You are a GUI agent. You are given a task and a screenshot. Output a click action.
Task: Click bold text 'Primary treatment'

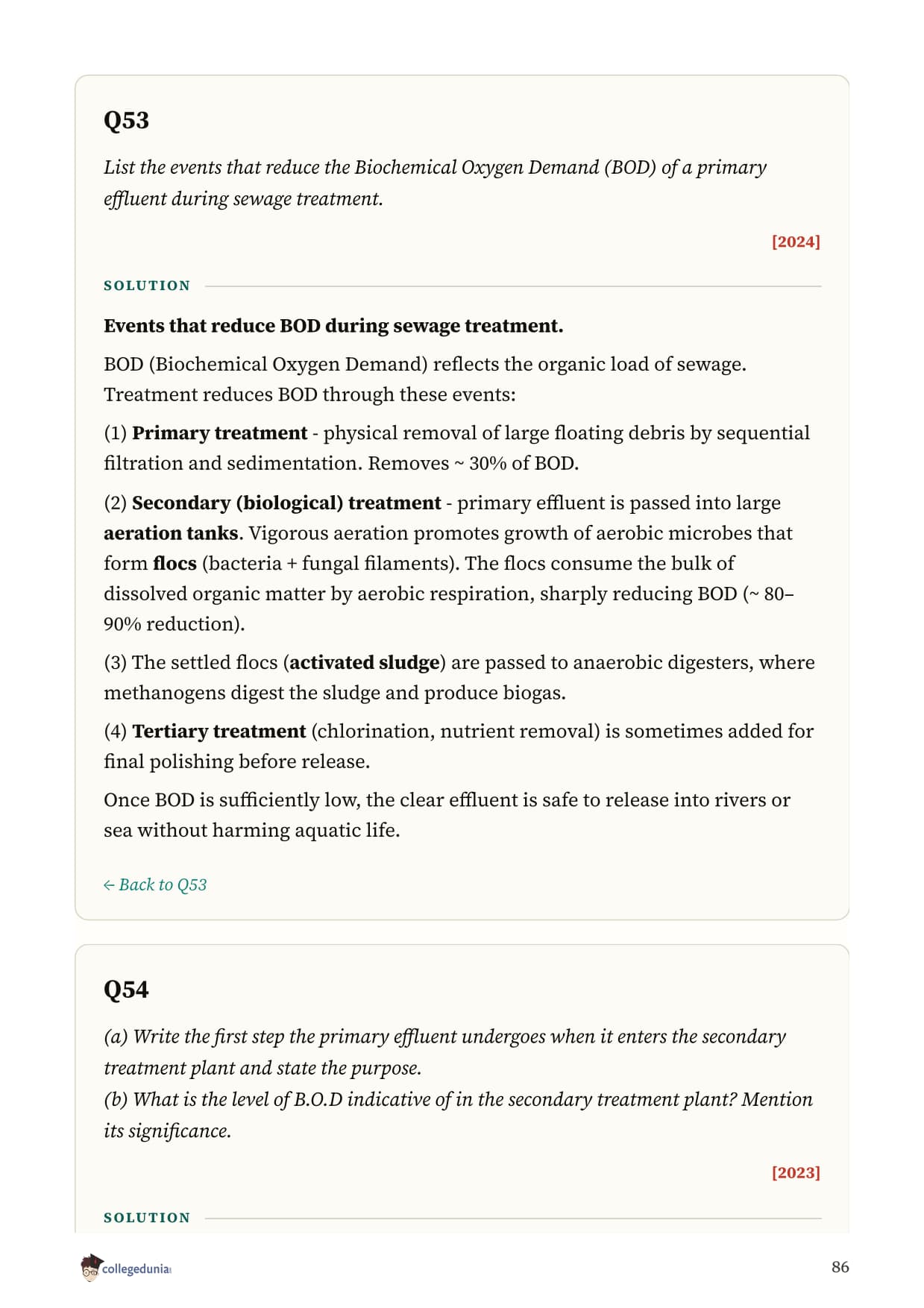[x=220, y=433]
